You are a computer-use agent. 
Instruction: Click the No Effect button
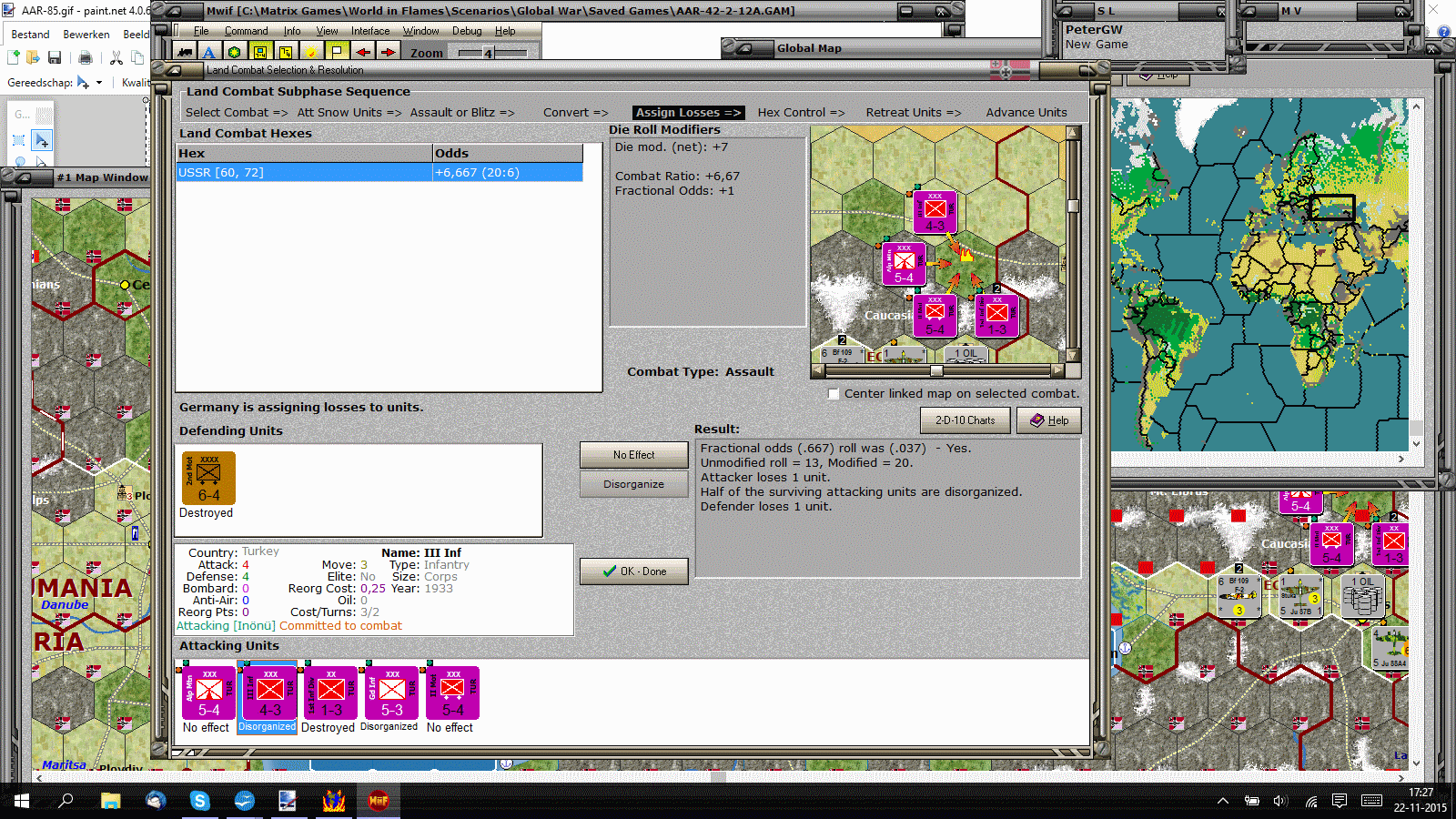pos(633,455)
